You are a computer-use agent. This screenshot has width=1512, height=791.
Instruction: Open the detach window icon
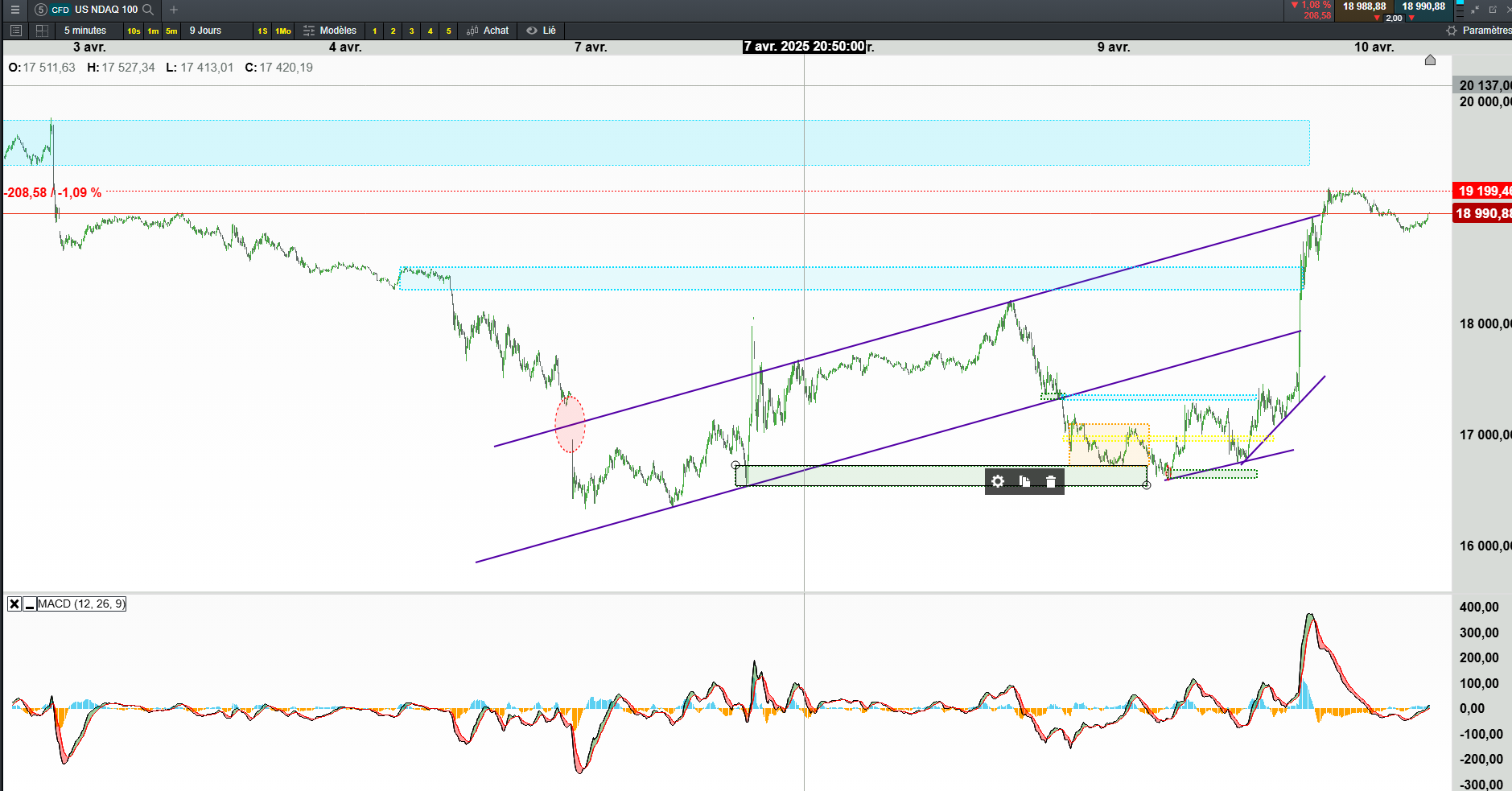[1493, 10]
